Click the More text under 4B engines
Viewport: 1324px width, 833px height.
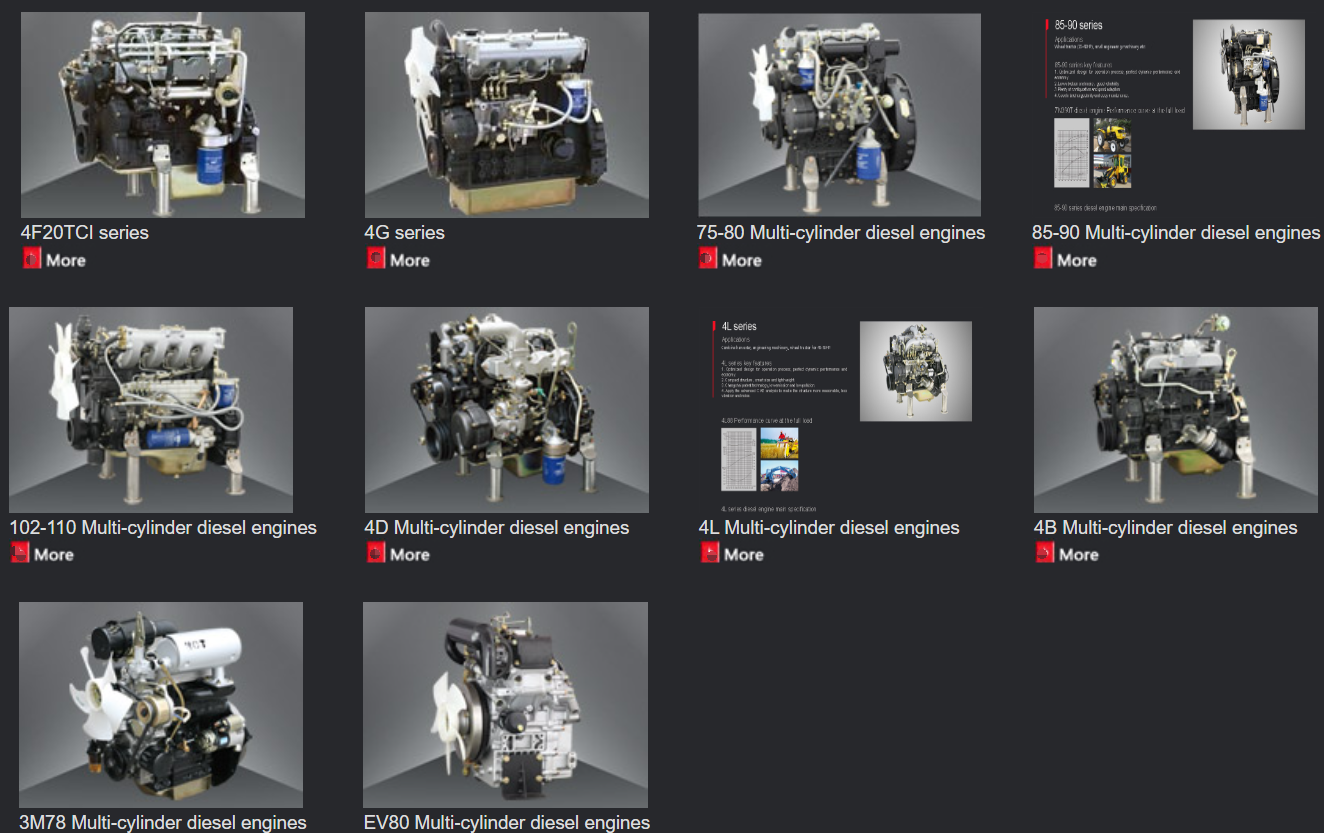point(1079,554)
